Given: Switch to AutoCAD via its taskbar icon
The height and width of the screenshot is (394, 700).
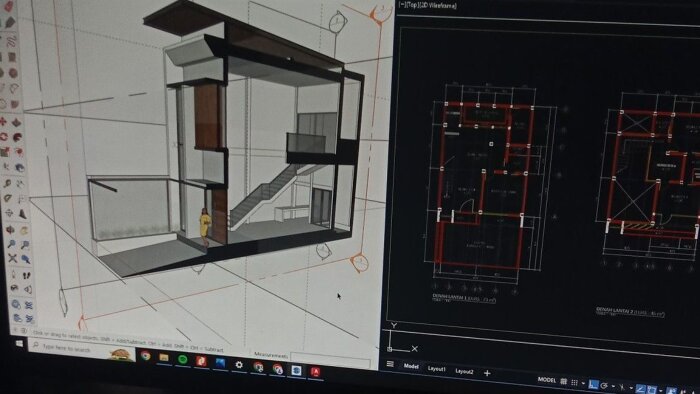Looking at the screenshot, I should 315,372.
